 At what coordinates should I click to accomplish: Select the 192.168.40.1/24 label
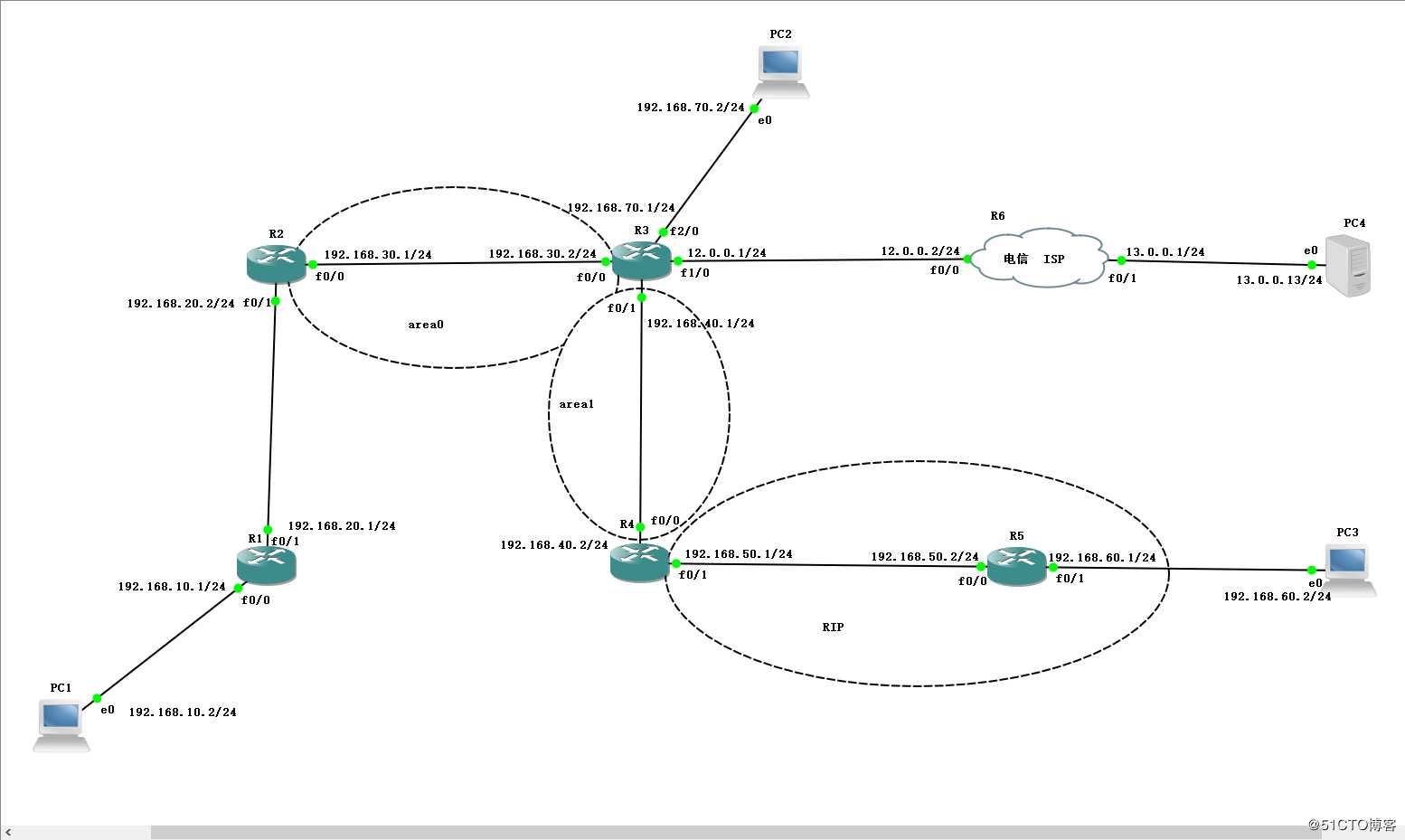pyautogui.click(x=701, y=324)
